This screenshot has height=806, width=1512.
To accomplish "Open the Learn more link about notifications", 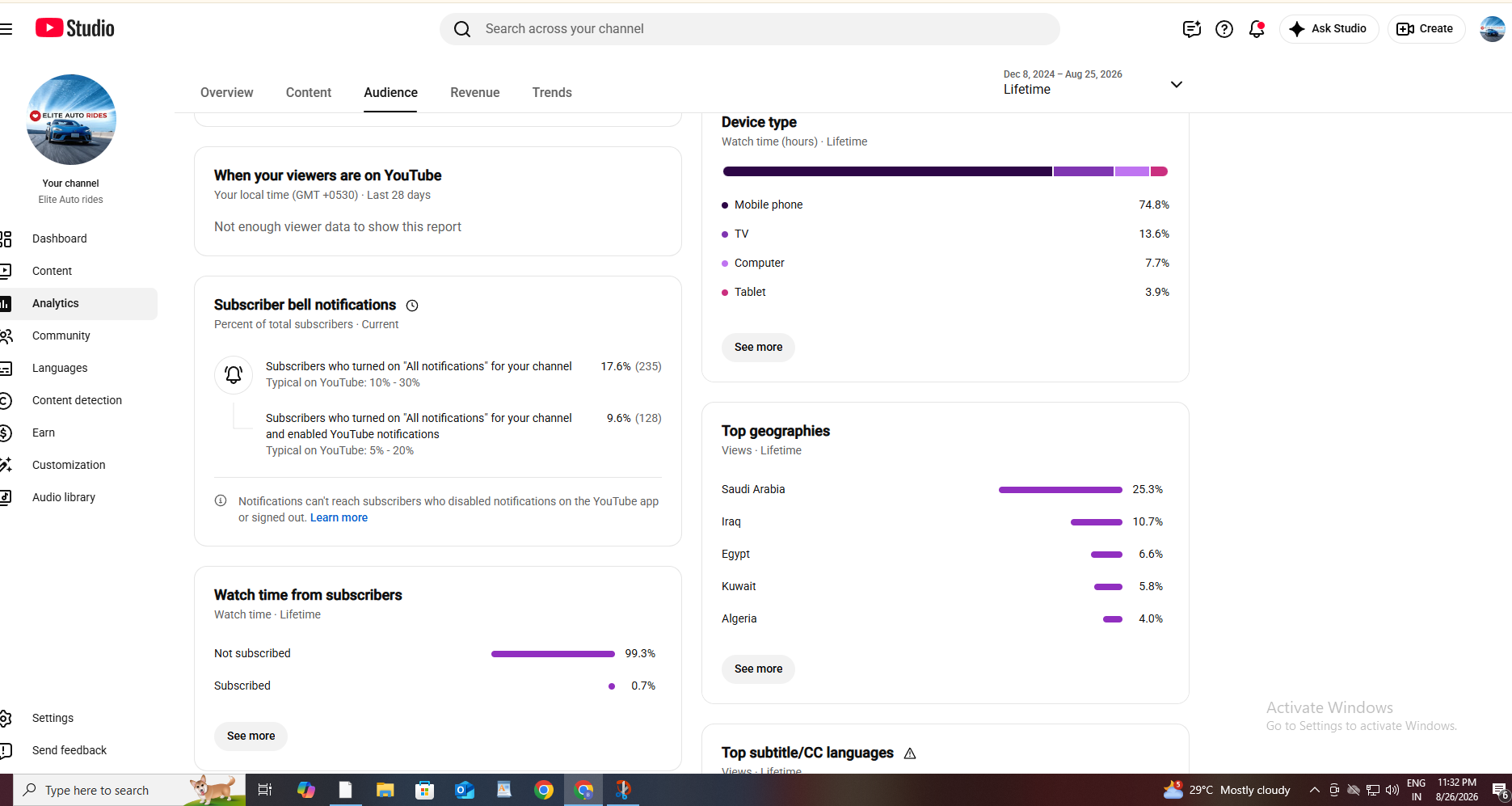I will (339, 518).
